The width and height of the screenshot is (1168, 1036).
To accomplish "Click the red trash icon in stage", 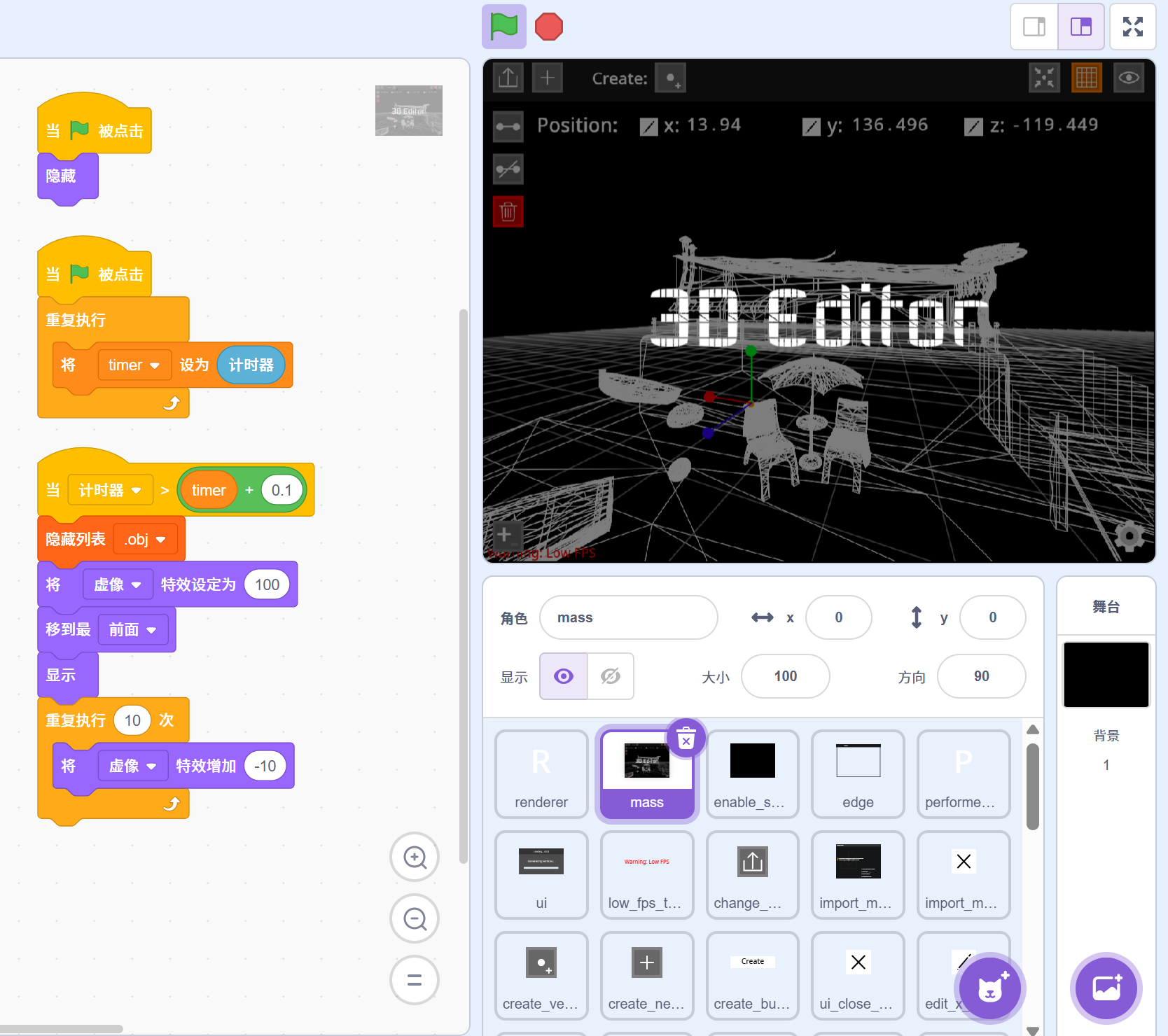I will pyautogui.click(x=508, y=211).
